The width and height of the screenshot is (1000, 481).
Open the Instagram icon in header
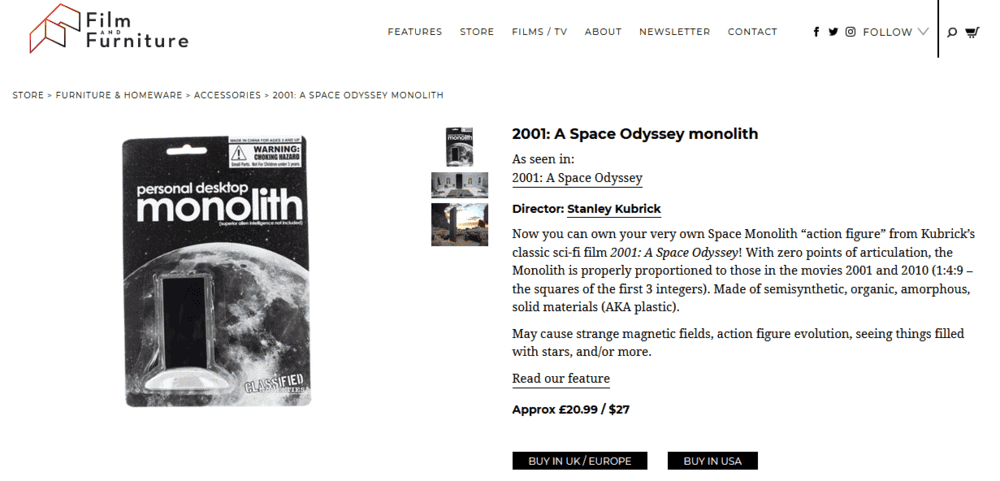[x=850, y=32]
